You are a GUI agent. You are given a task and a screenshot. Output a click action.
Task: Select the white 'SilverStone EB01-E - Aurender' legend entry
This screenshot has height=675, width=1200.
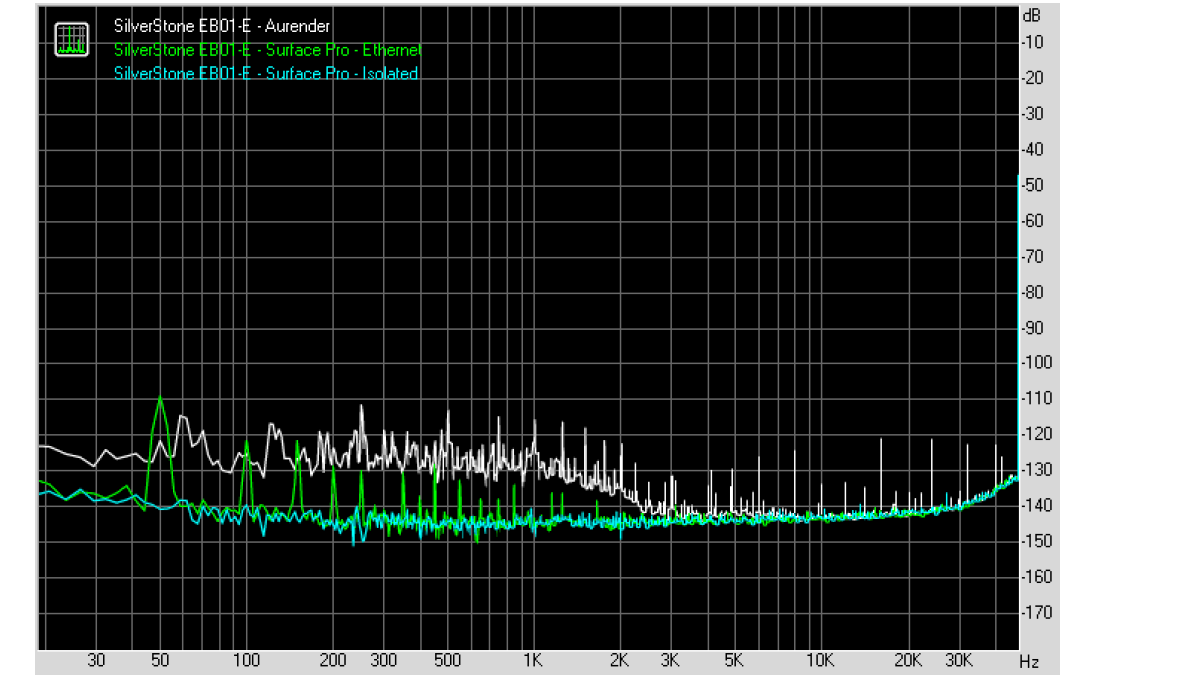(x=222, y=26)
